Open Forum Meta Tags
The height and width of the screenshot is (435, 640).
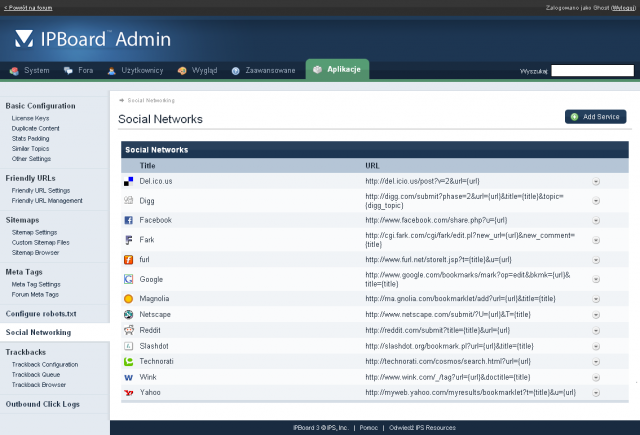[x=35, y=295]
